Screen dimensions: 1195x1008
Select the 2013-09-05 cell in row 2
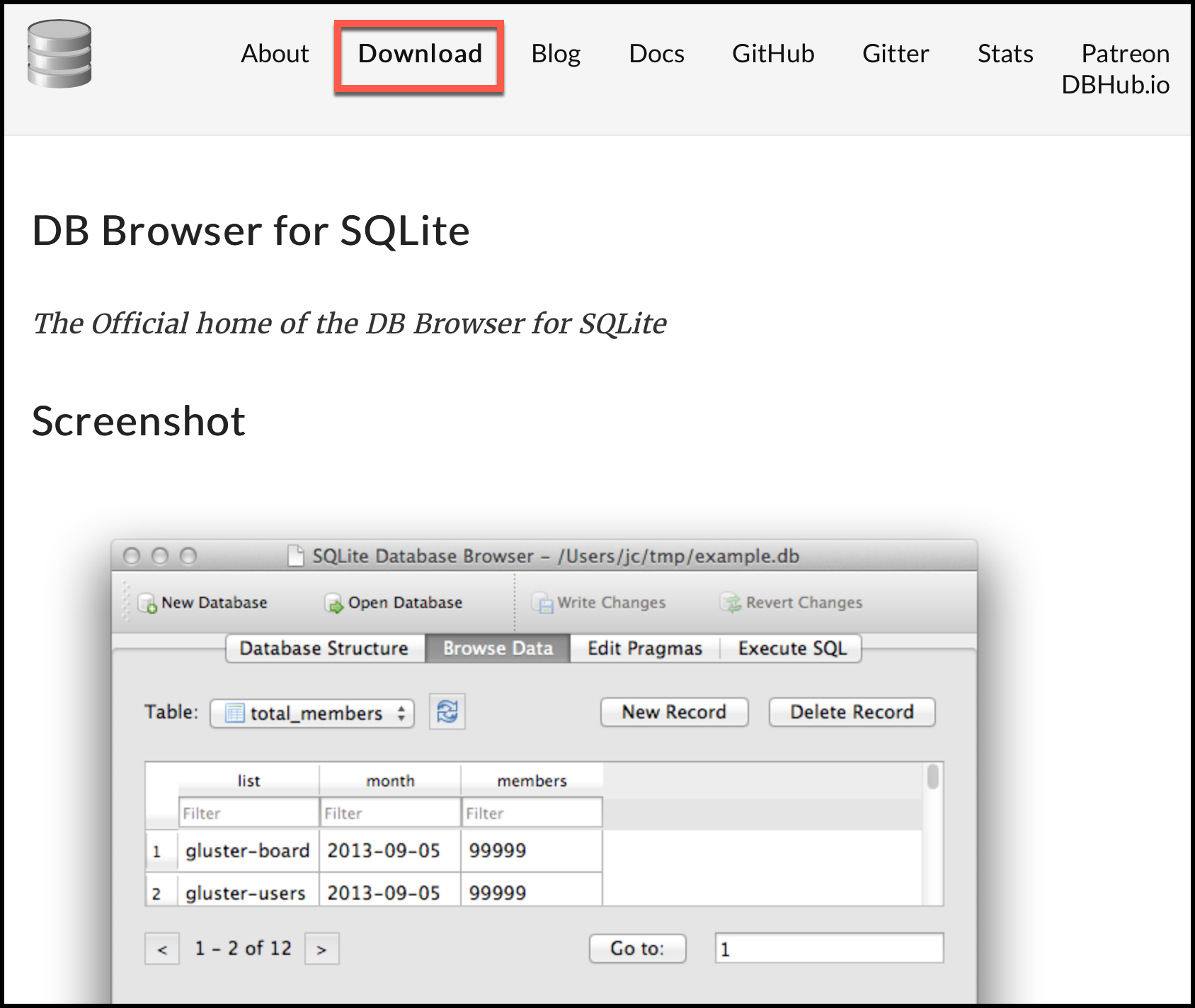[390, 890]
